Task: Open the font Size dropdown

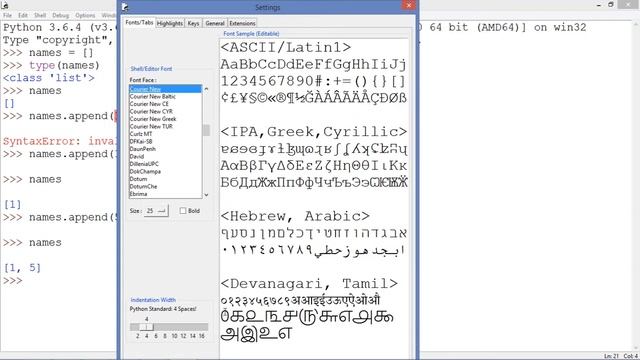Action: point(156,211)
